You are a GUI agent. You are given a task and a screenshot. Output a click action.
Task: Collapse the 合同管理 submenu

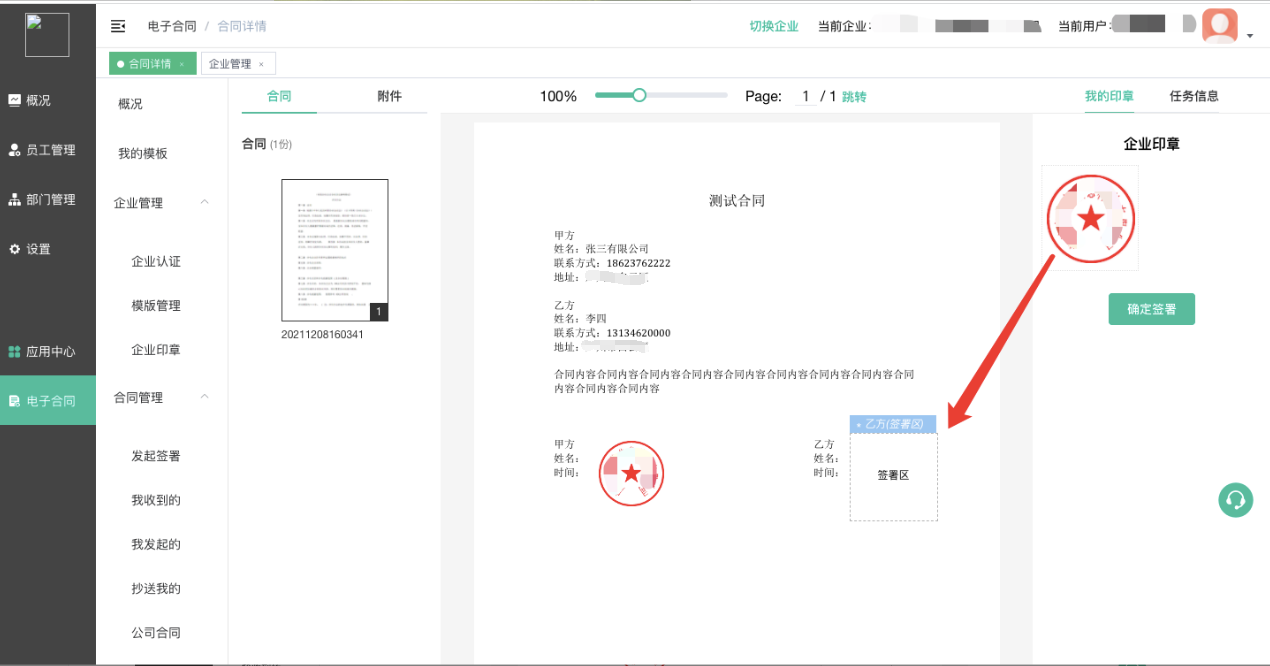[x=205, y=397]
